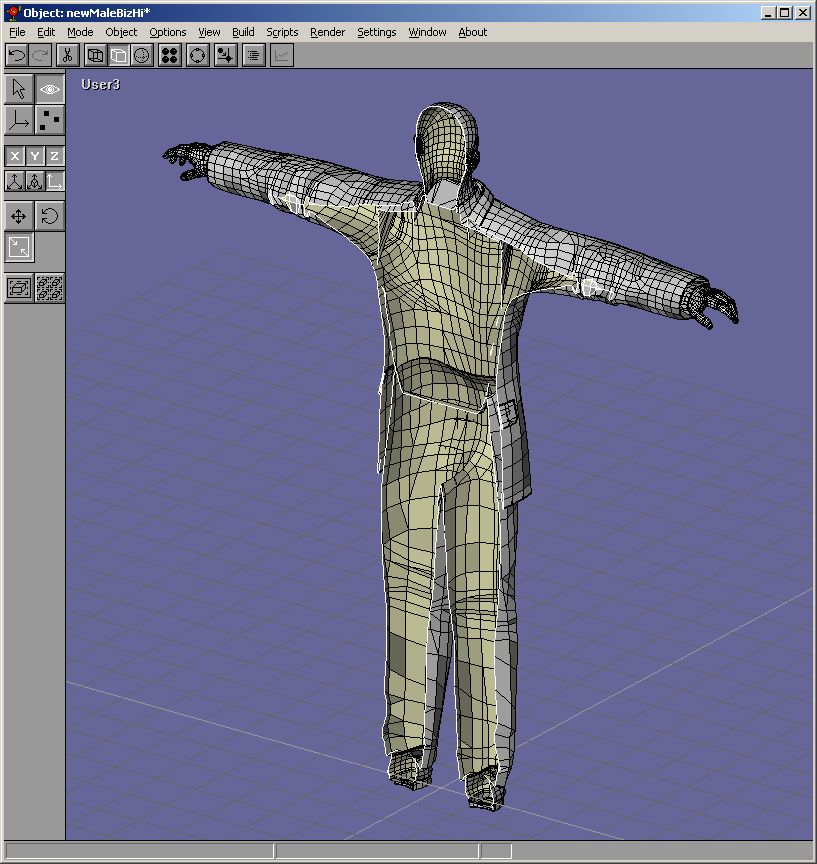Viewport: 817px width, 864px height.
Task: Click the graph chart toolbar icon
Action: pos(282,56)
